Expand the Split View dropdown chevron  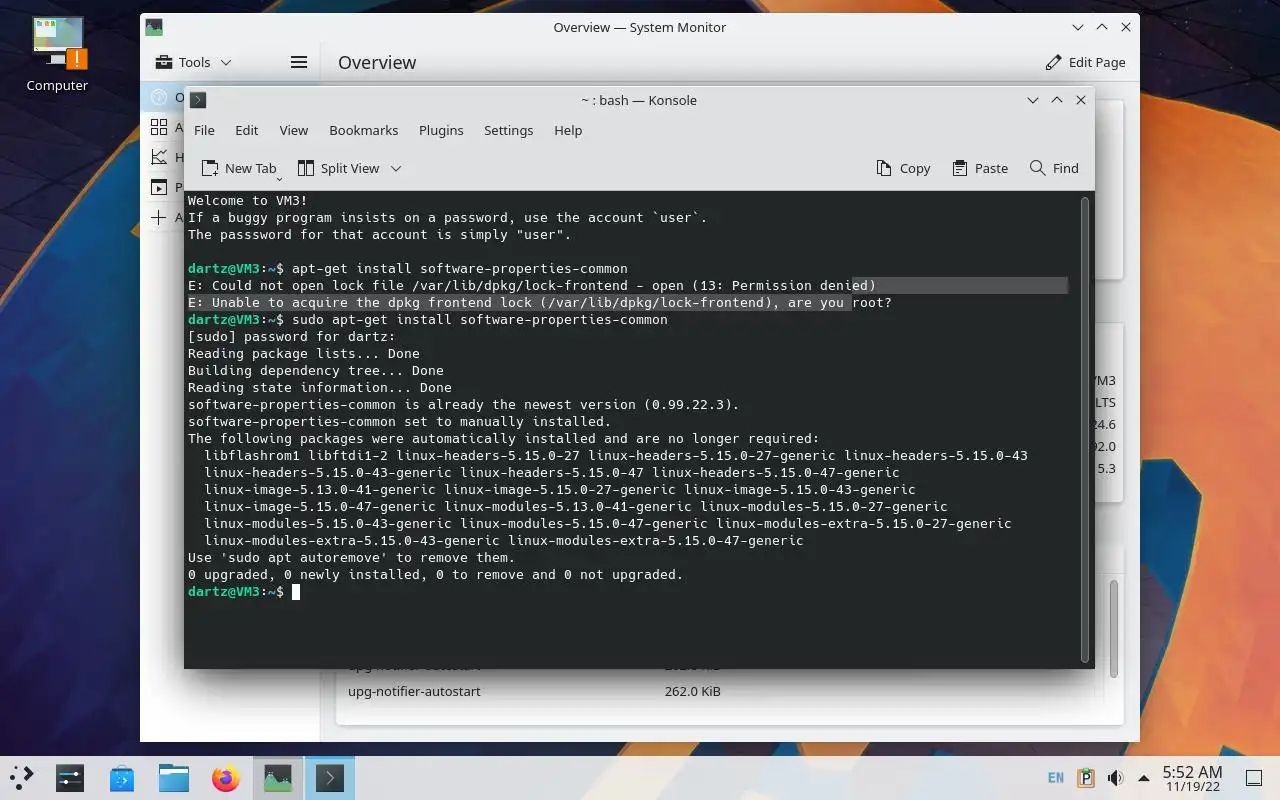(396, 168)
